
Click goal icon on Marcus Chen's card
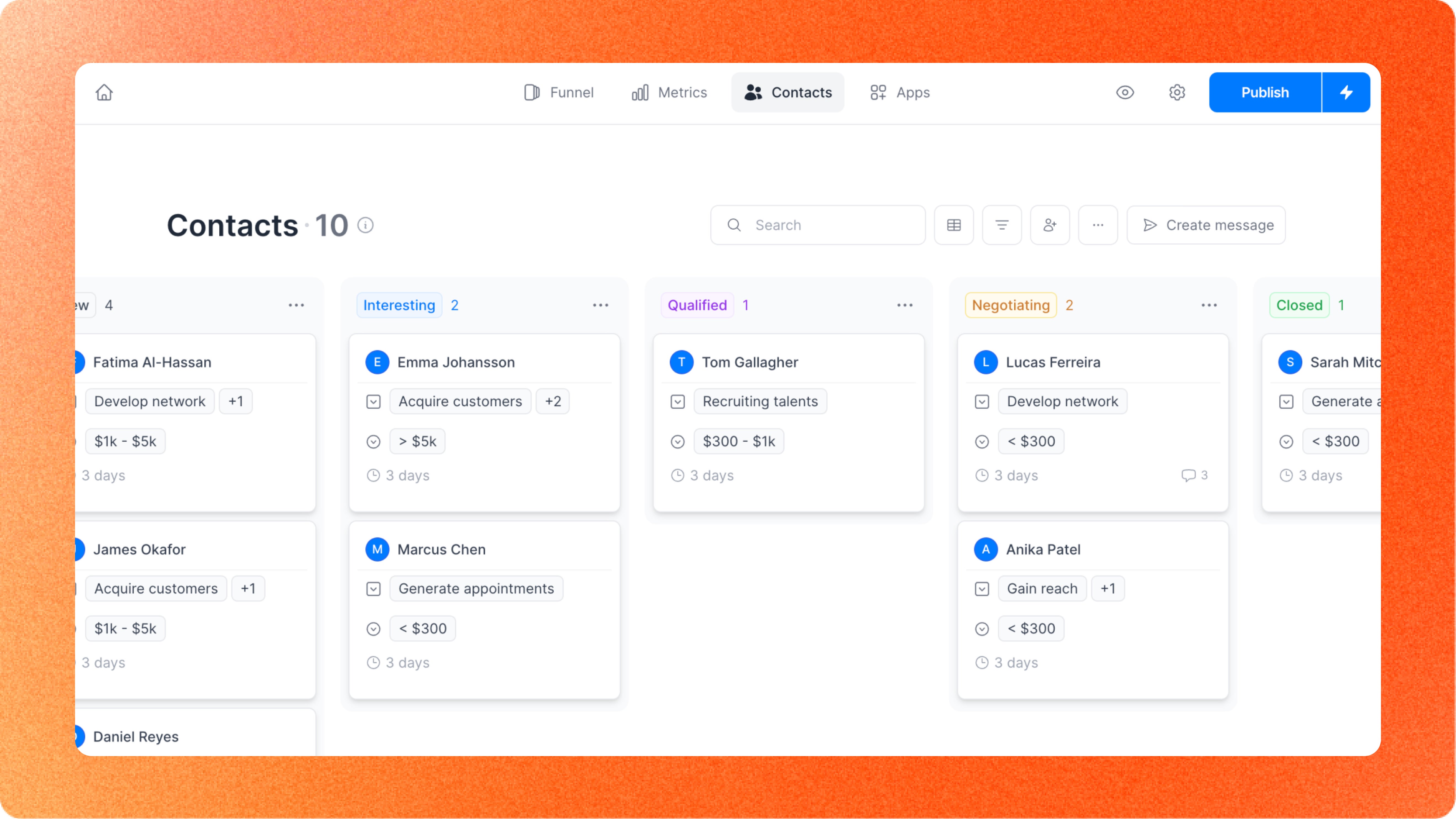(374, 589)
